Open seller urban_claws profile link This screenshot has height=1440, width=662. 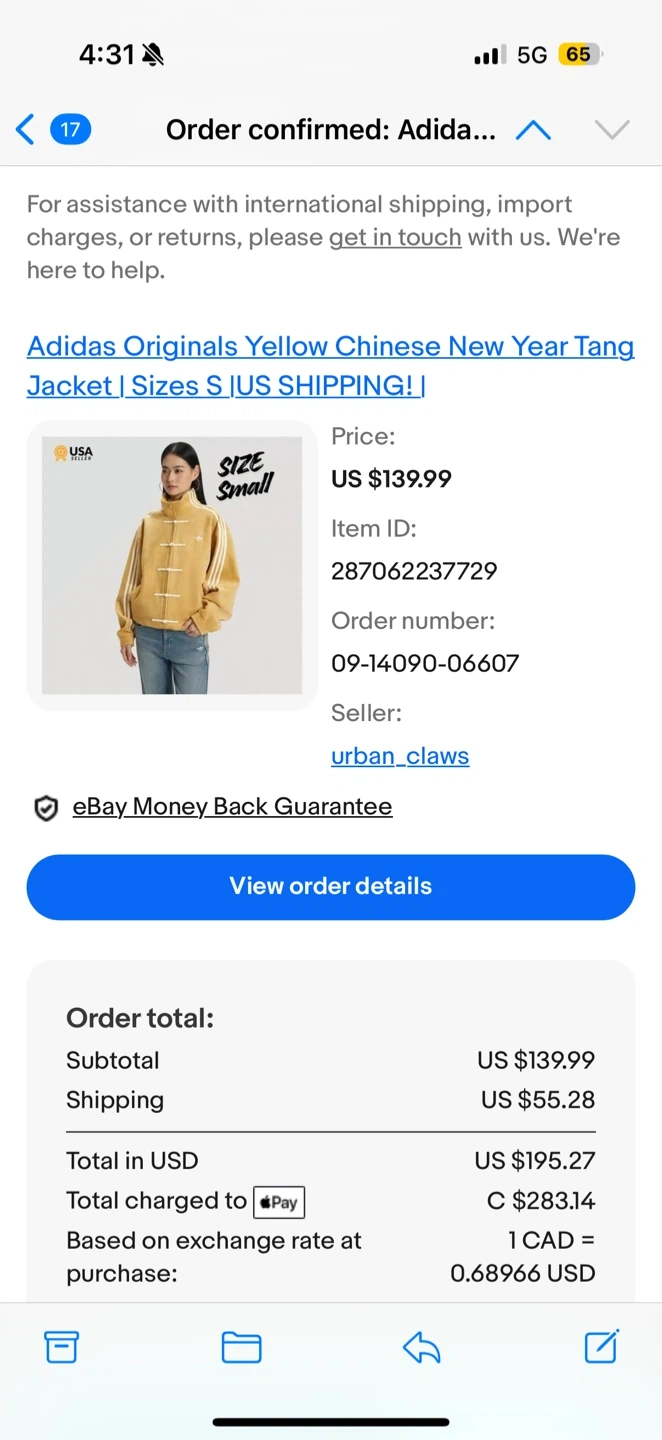point(400,756)
